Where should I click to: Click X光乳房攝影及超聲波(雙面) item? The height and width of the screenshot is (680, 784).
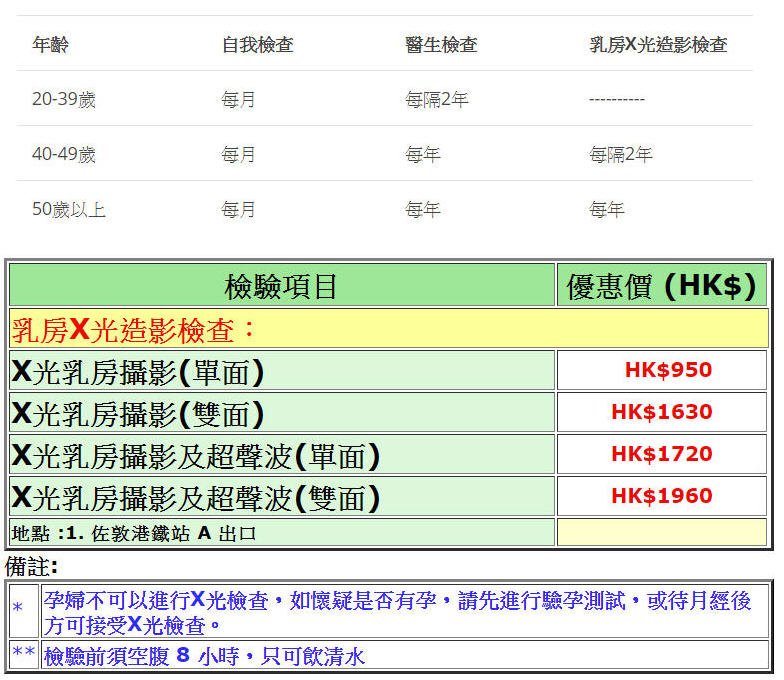coord(196,498)
